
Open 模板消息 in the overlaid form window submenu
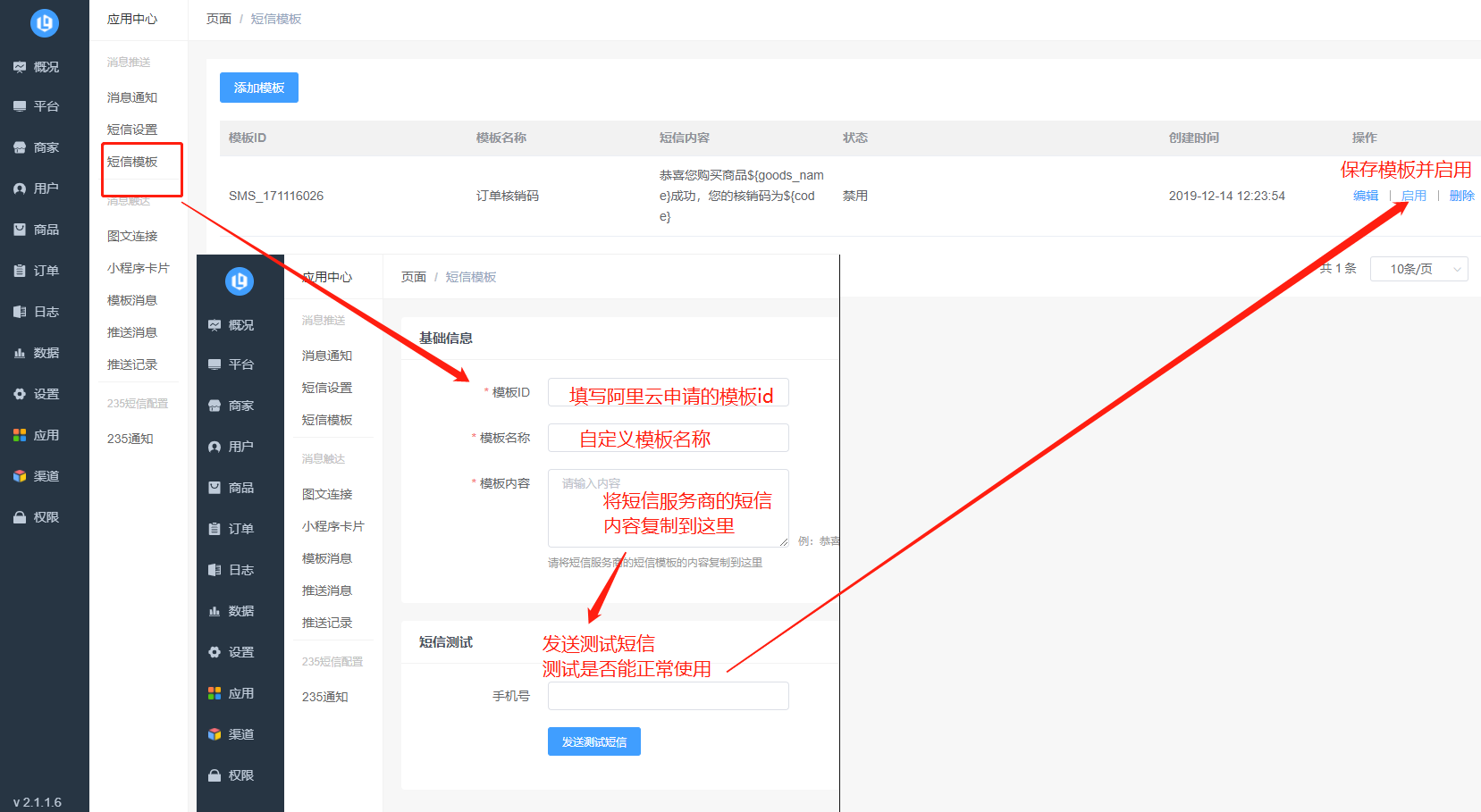click(x=327, y=558)
